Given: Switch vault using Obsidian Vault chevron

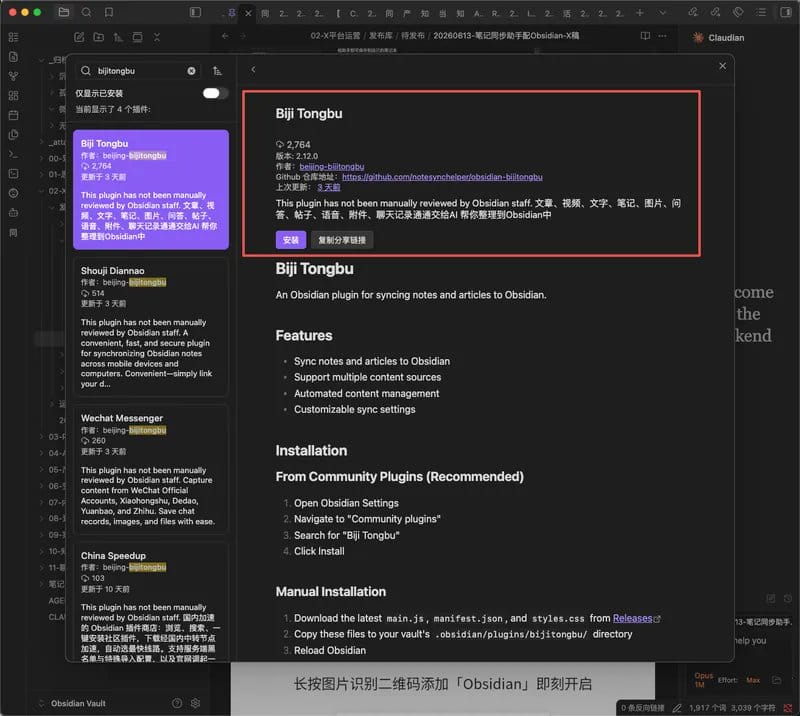Looking at the screenshot, I should (41, 703).
